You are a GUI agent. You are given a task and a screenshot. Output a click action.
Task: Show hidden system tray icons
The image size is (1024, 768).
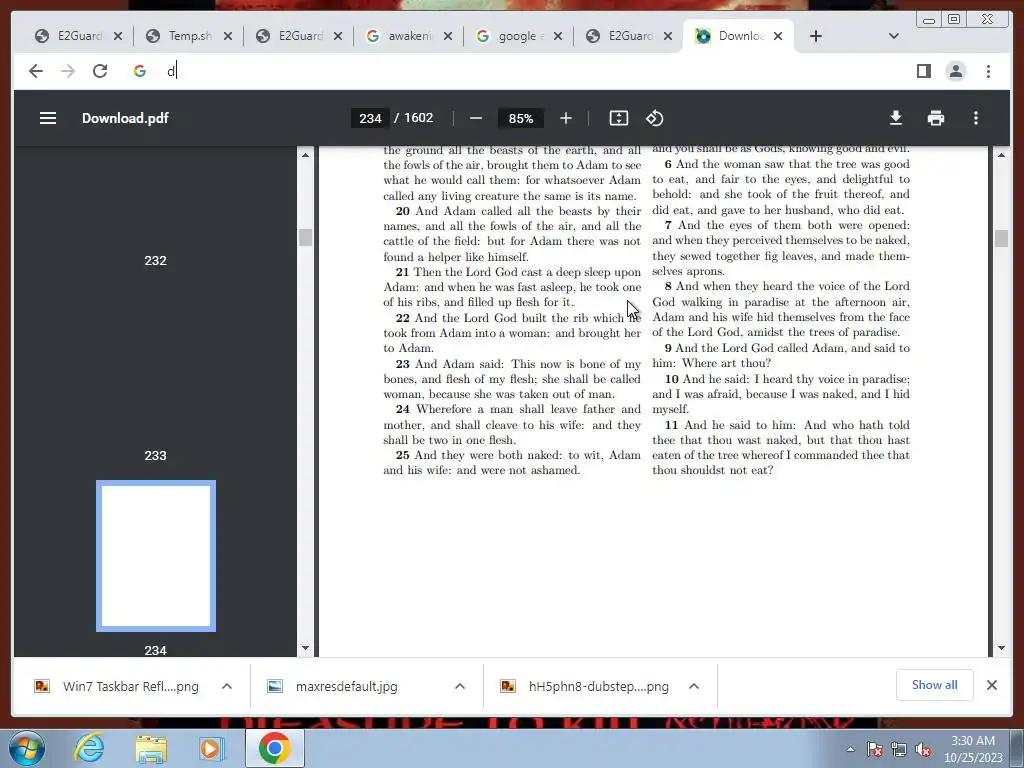point(850,749)
